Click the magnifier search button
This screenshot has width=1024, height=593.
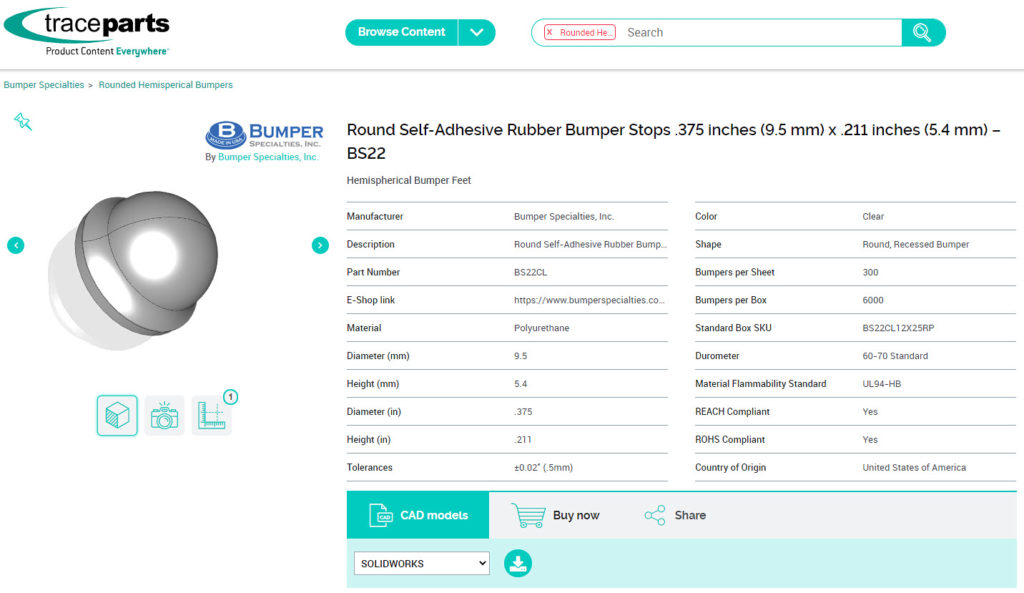[922, 33]
